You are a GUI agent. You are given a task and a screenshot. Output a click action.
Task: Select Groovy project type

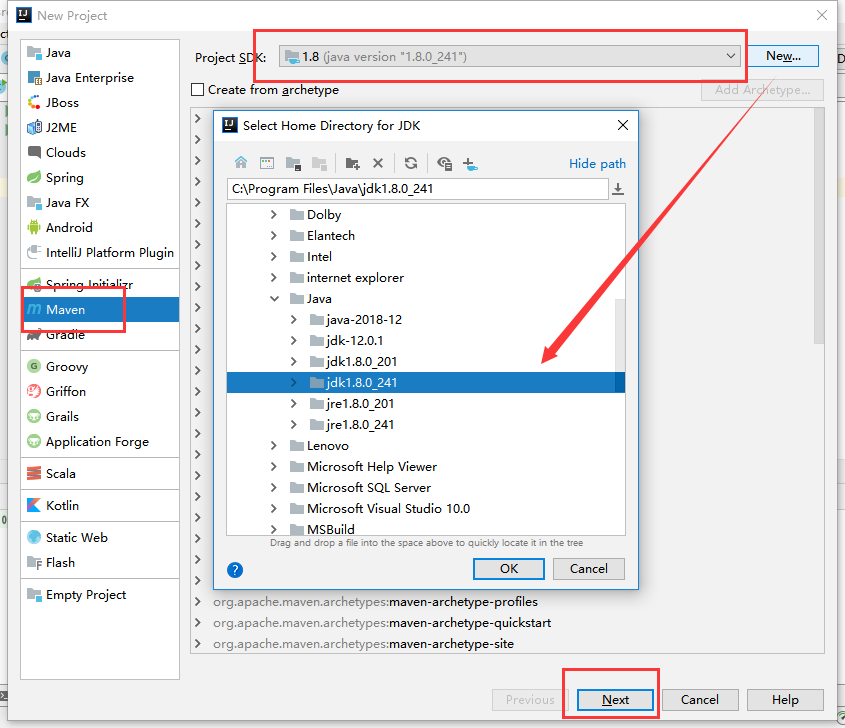(x=100, y=366)
